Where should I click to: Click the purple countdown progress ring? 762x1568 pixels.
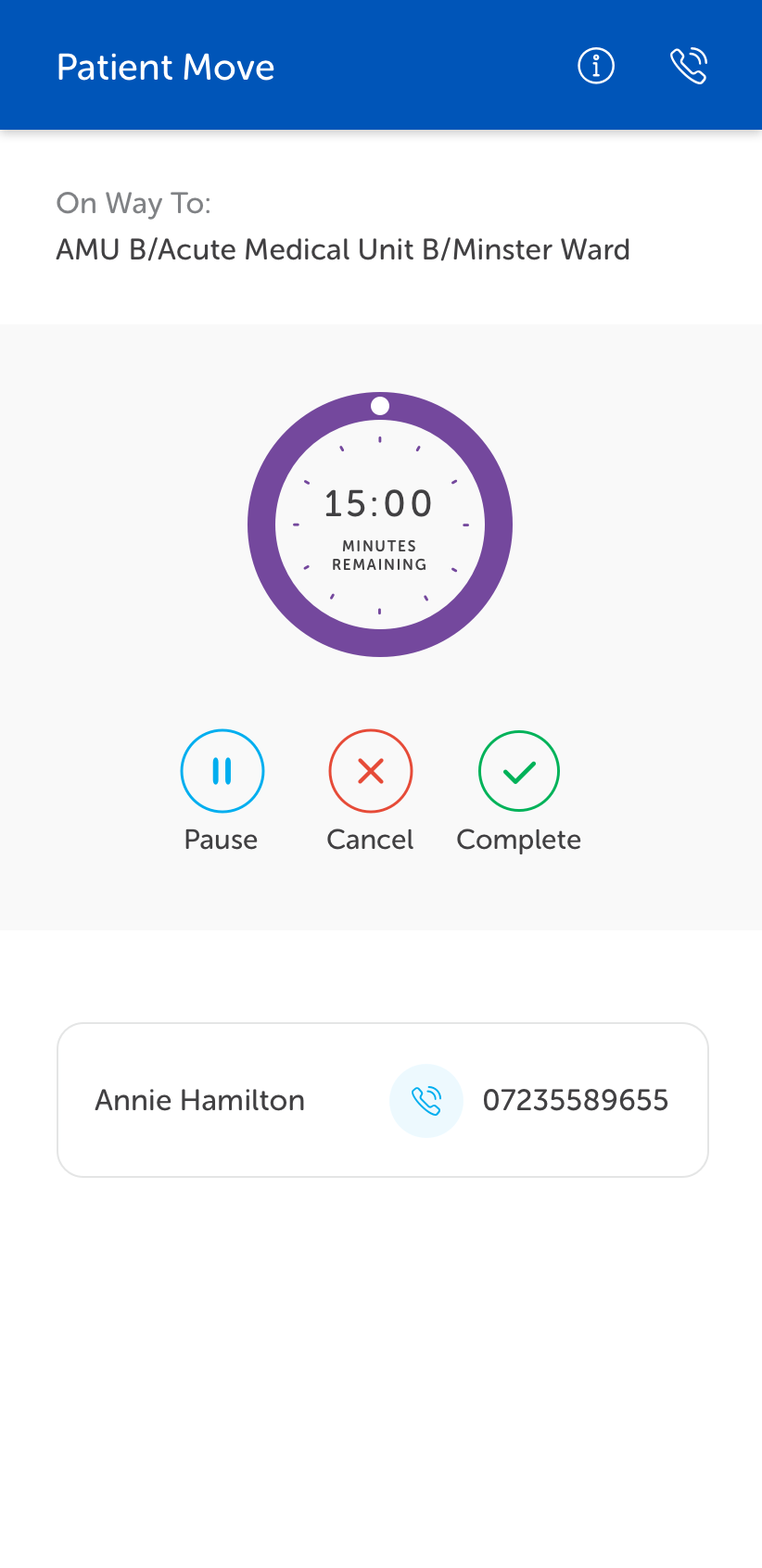(262, 525)
